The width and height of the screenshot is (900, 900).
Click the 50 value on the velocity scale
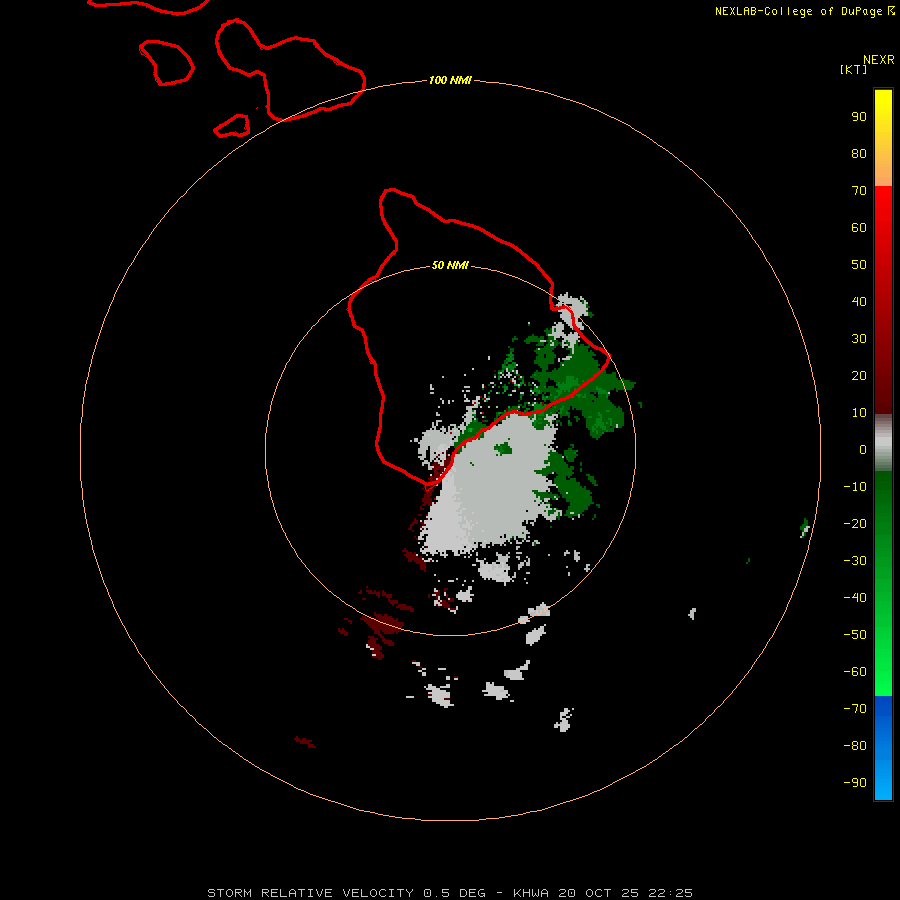coord(859,265)
